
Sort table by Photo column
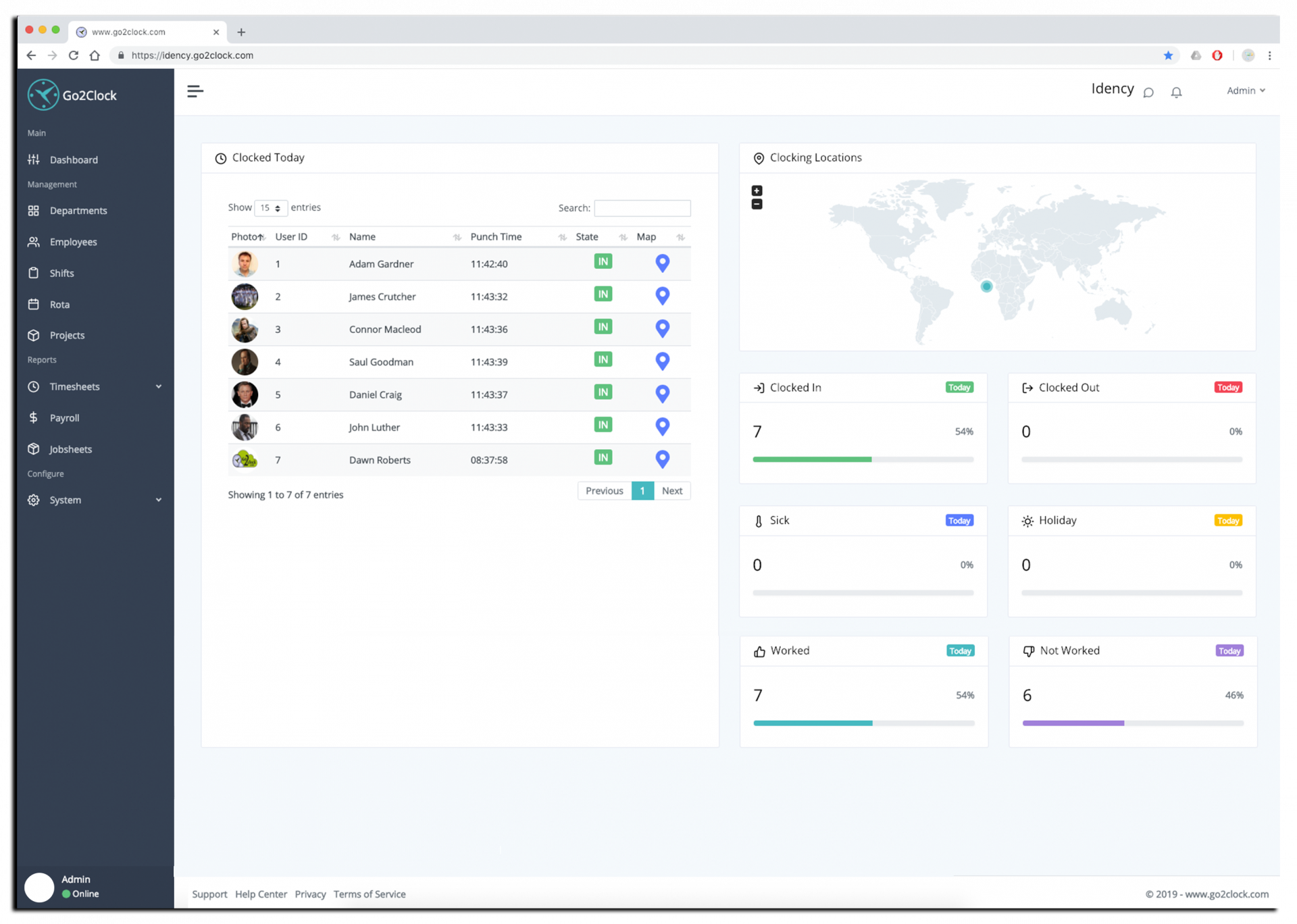[248, 236]
